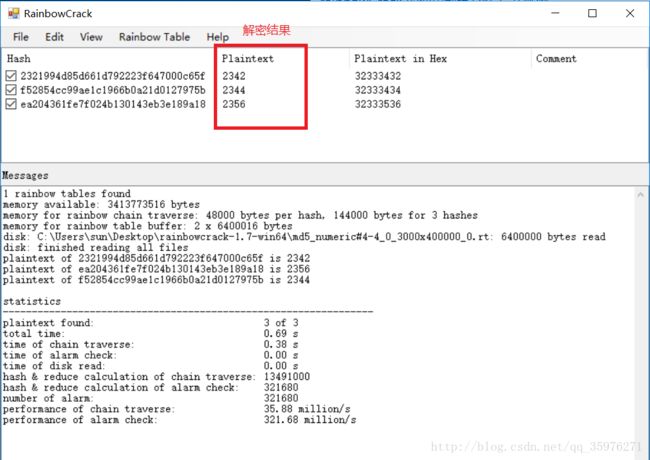This screenshot has width=650, height=460.
Task: Click the disk path line with md5_numeric table
Action: pyautogui.click(x=304, y=237)
